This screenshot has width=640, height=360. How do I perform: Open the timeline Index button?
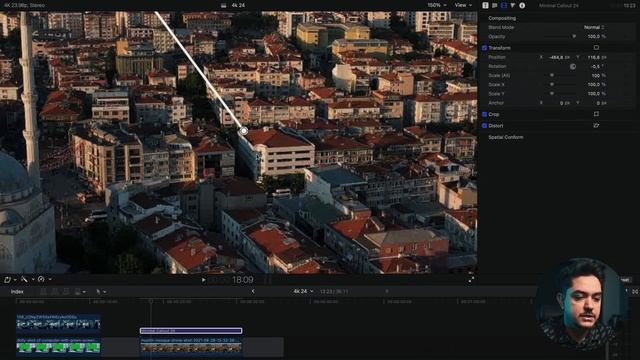[x=17, y=291]
